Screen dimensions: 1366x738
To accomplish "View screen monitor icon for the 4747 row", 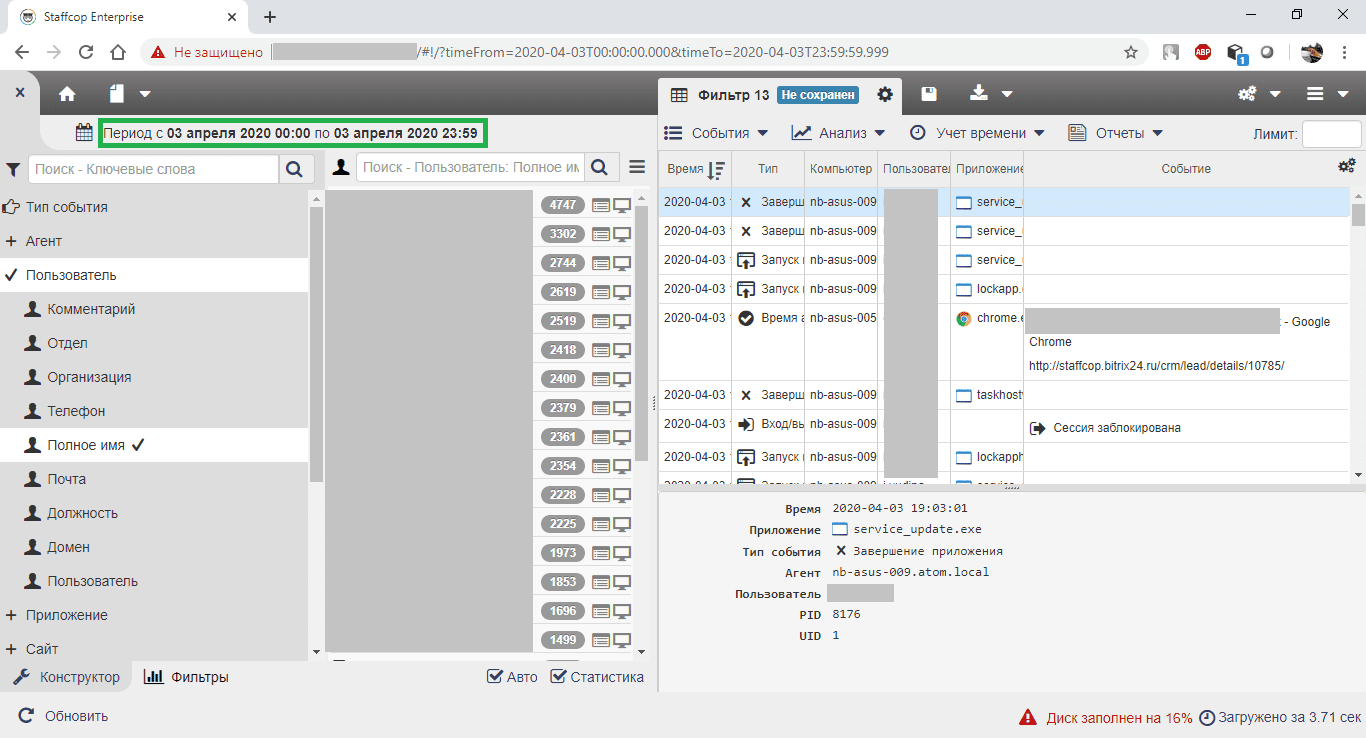I will click(622, 205).
